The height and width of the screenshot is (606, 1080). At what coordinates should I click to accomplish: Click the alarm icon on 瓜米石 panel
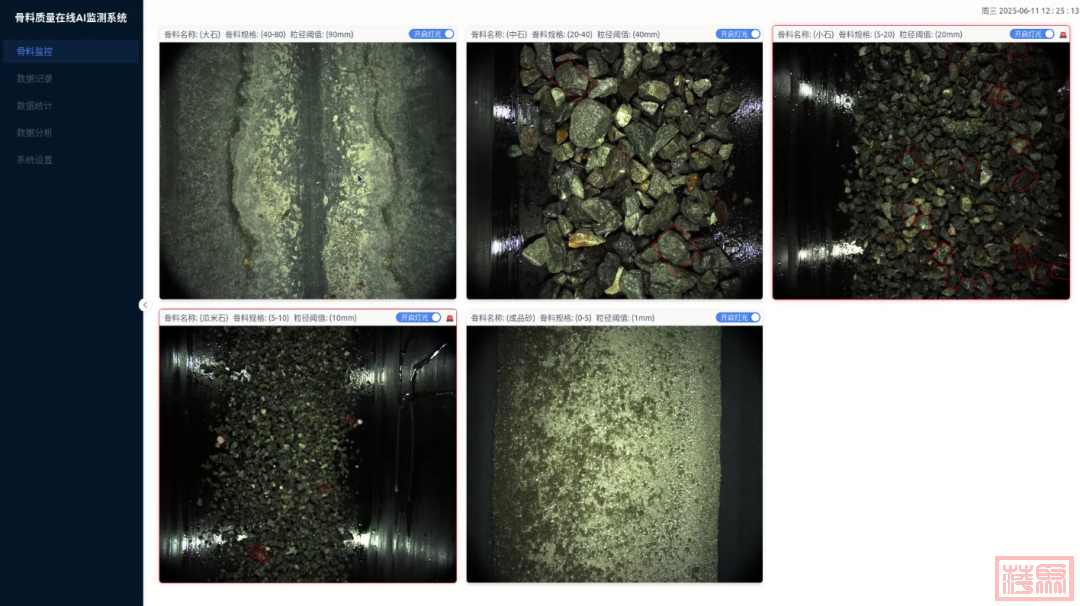(x=450, y=318)
